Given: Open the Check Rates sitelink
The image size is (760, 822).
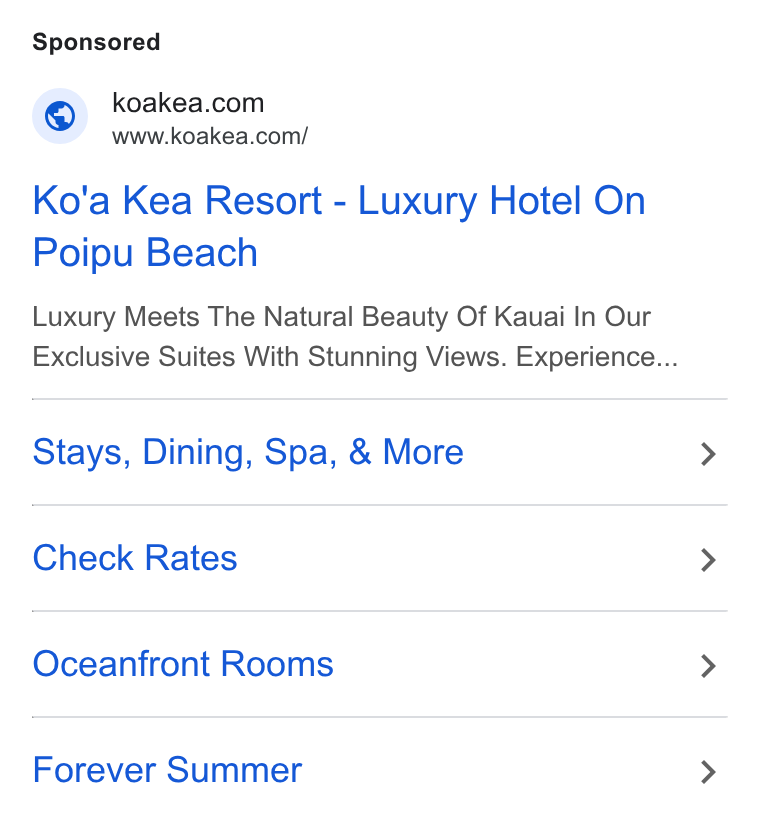Looking at the screenshot, I should coord(379,558).
